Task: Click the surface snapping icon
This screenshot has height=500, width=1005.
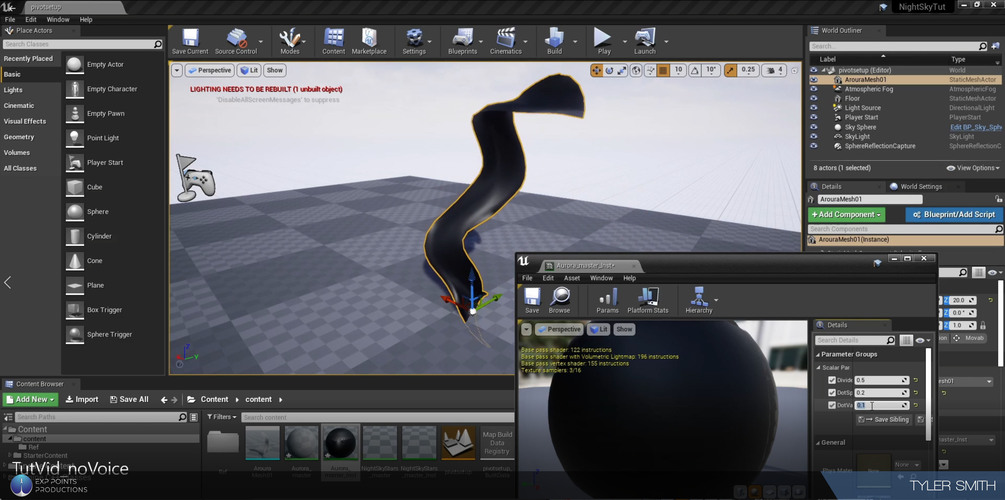Action: (x=650, y=71)
